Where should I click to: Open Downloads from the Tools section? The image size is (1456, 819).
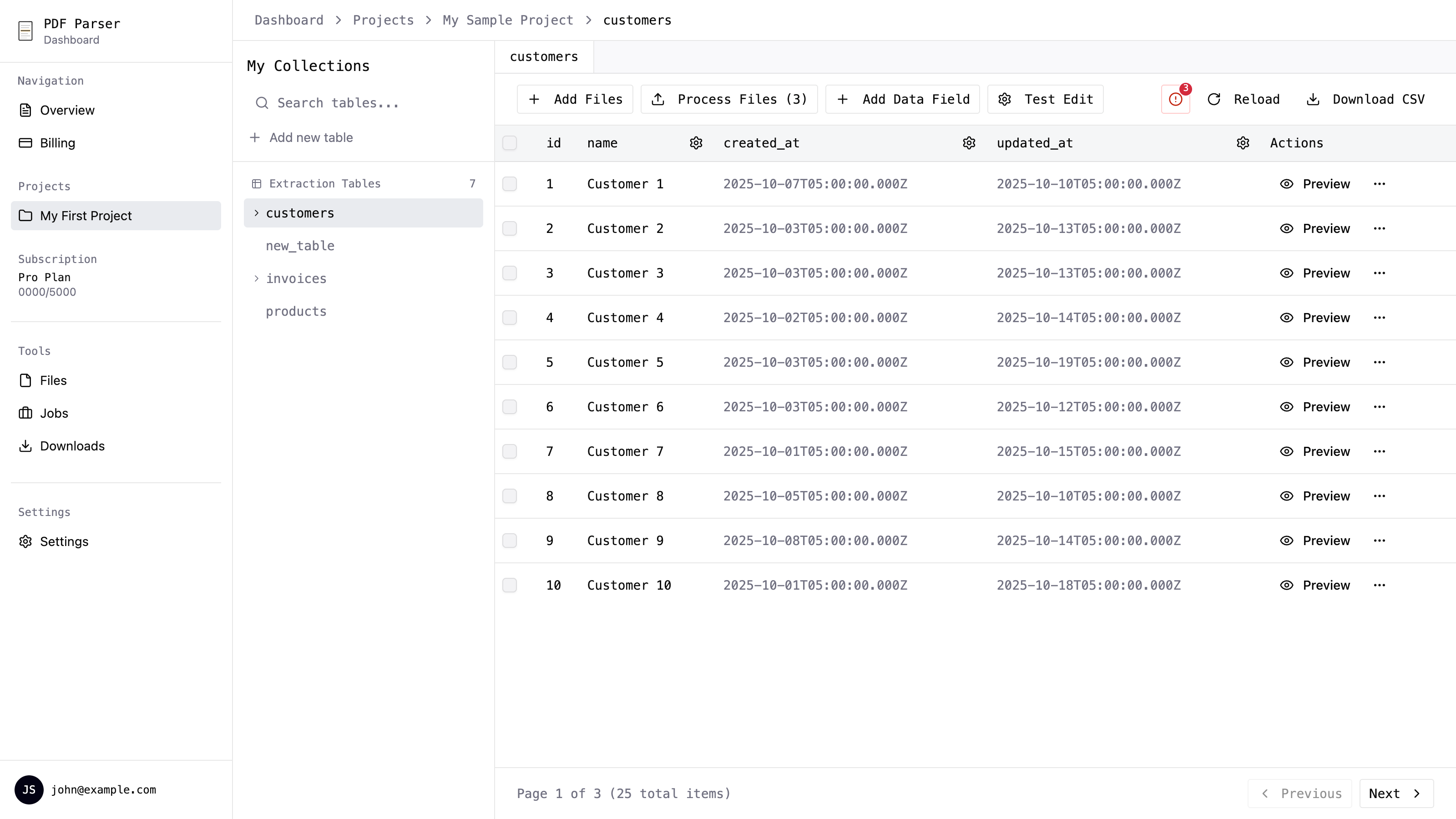tap(26, 446)
